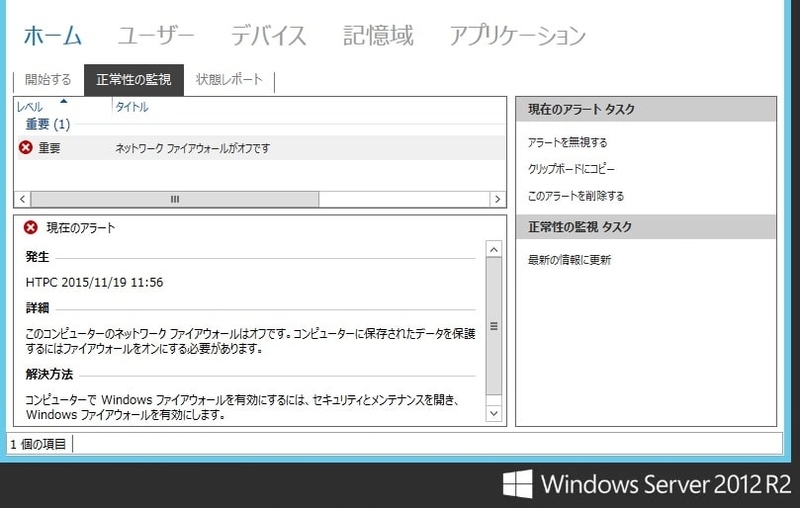800x508 pixels.
Task: Click the 解決方法 heading in alert details
Action: tap(49, 374)
